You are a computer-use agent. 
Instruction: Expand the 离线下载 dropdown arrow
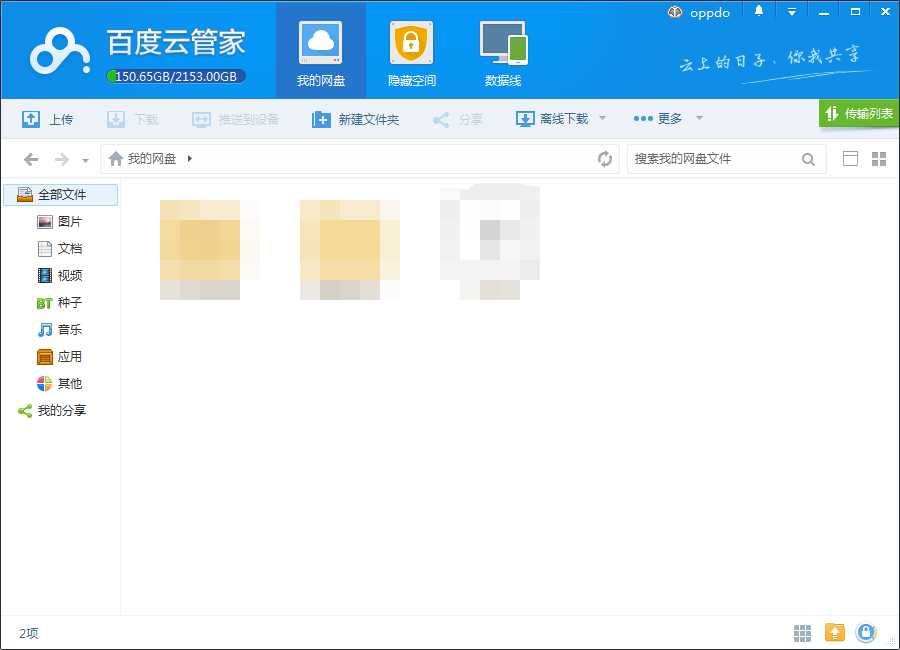[x=602, y=118]
